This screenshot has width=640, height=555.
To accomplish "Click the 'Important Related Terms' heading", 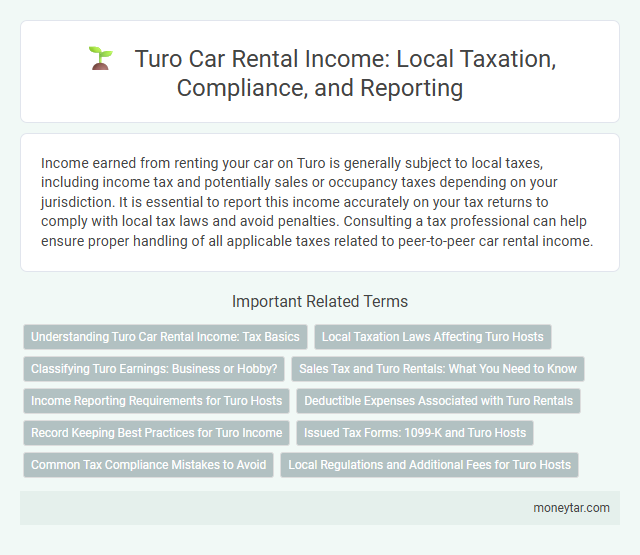I will [x=320, y=302].
